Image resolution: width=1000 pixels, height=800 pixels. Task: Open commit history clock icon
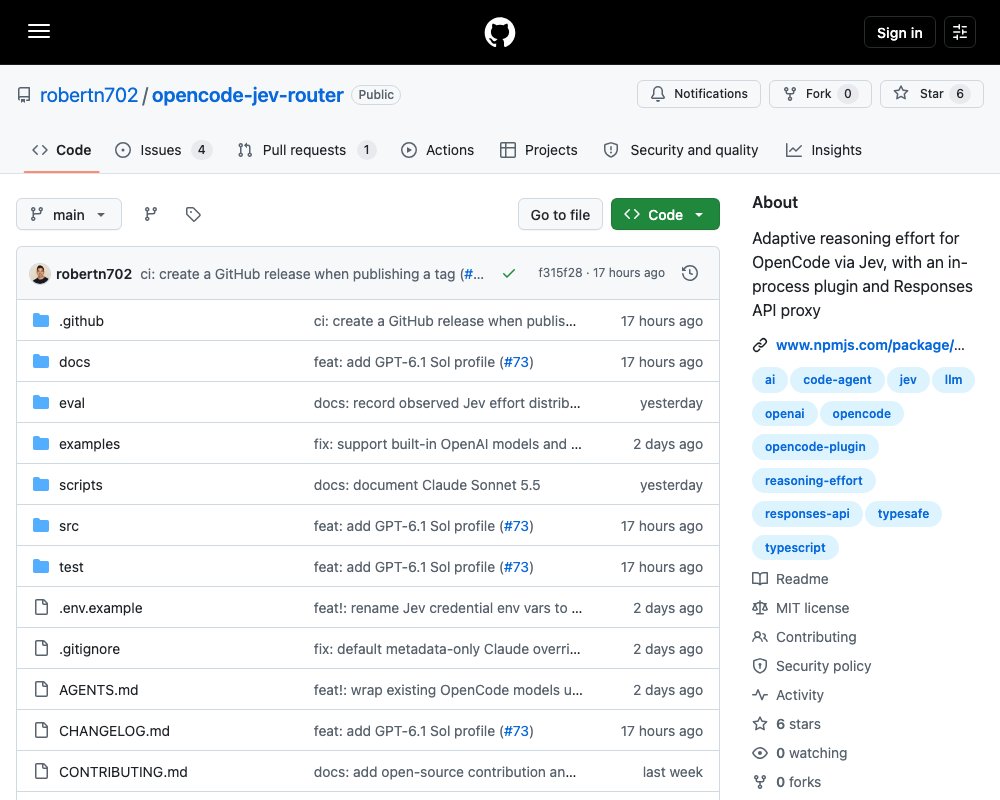[690, 274]
